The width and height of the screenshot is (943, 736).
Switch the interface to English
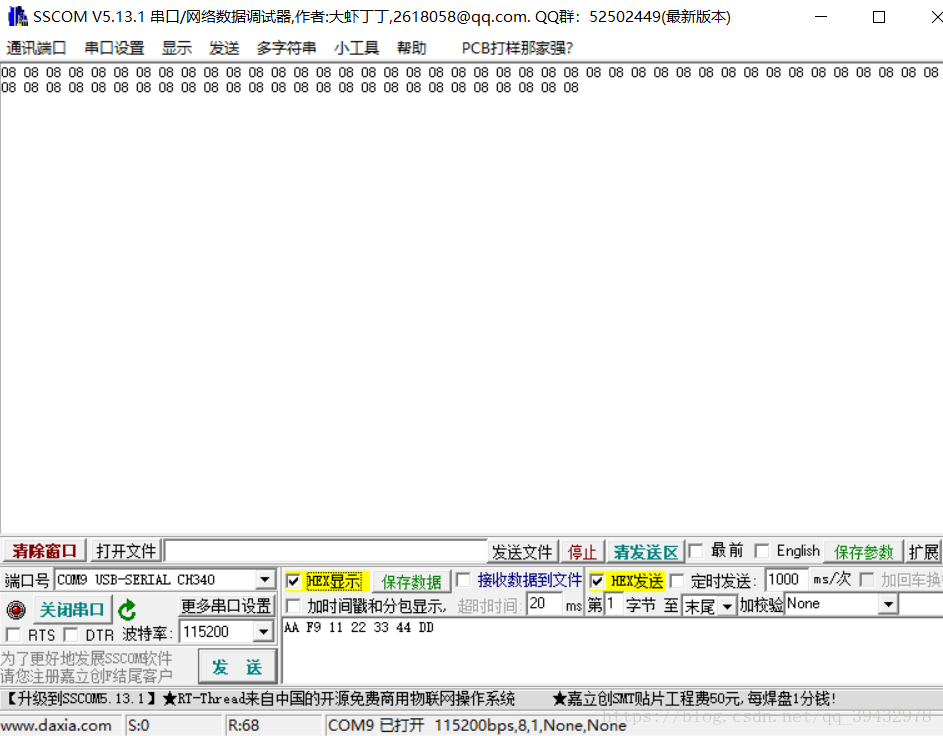763,551
